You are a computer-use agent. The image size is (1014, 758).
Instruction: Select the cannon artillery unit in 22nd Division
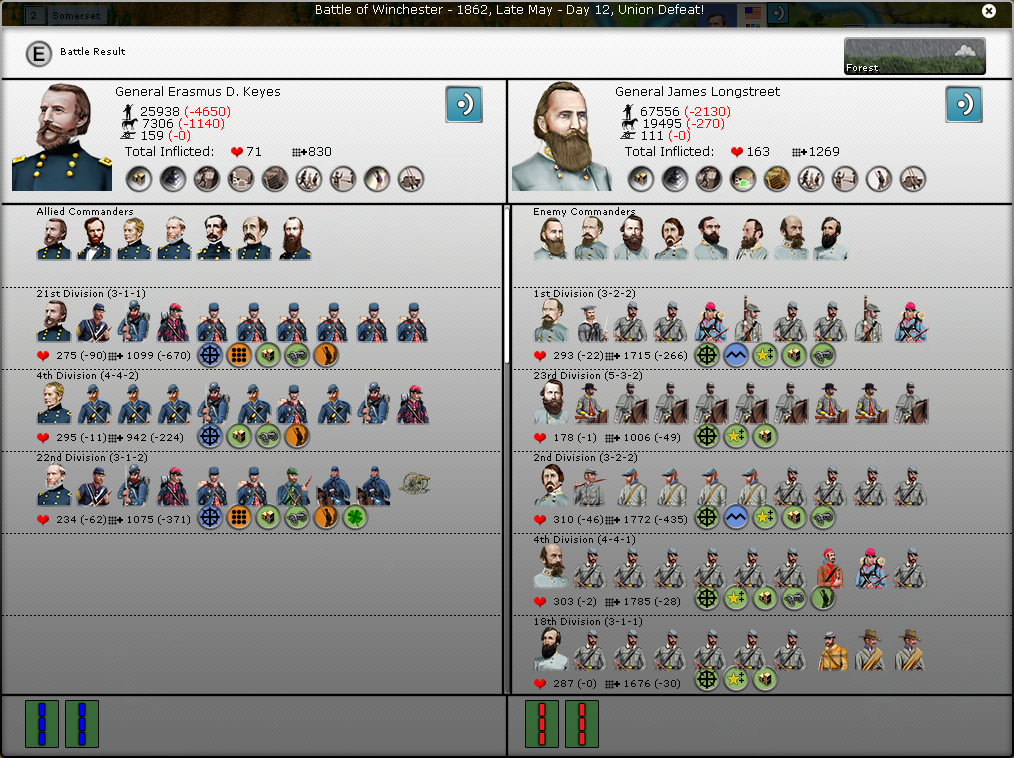tap(415, 484)
